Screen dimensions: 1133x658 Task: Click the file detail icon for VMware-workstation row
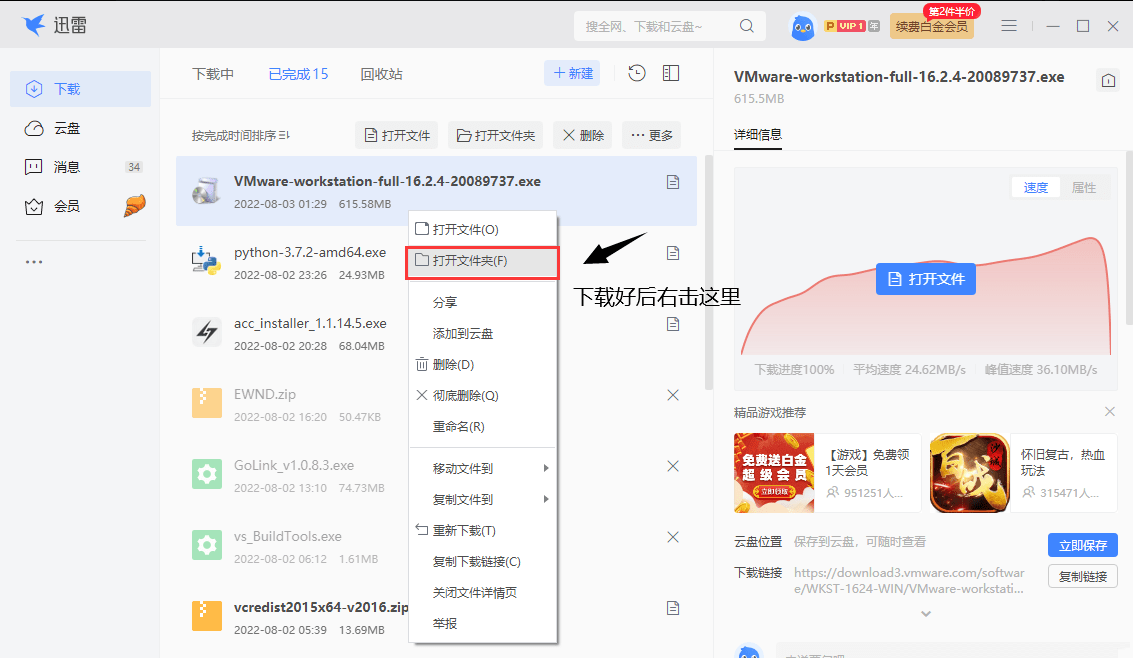pos(673,182)
